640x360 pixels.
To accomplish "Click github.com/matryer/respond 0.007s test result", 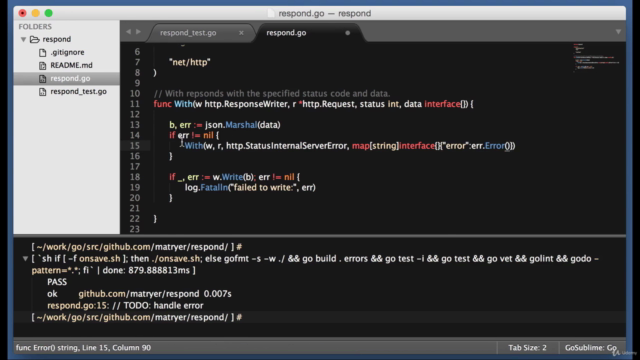I will [x=155, y=294].
